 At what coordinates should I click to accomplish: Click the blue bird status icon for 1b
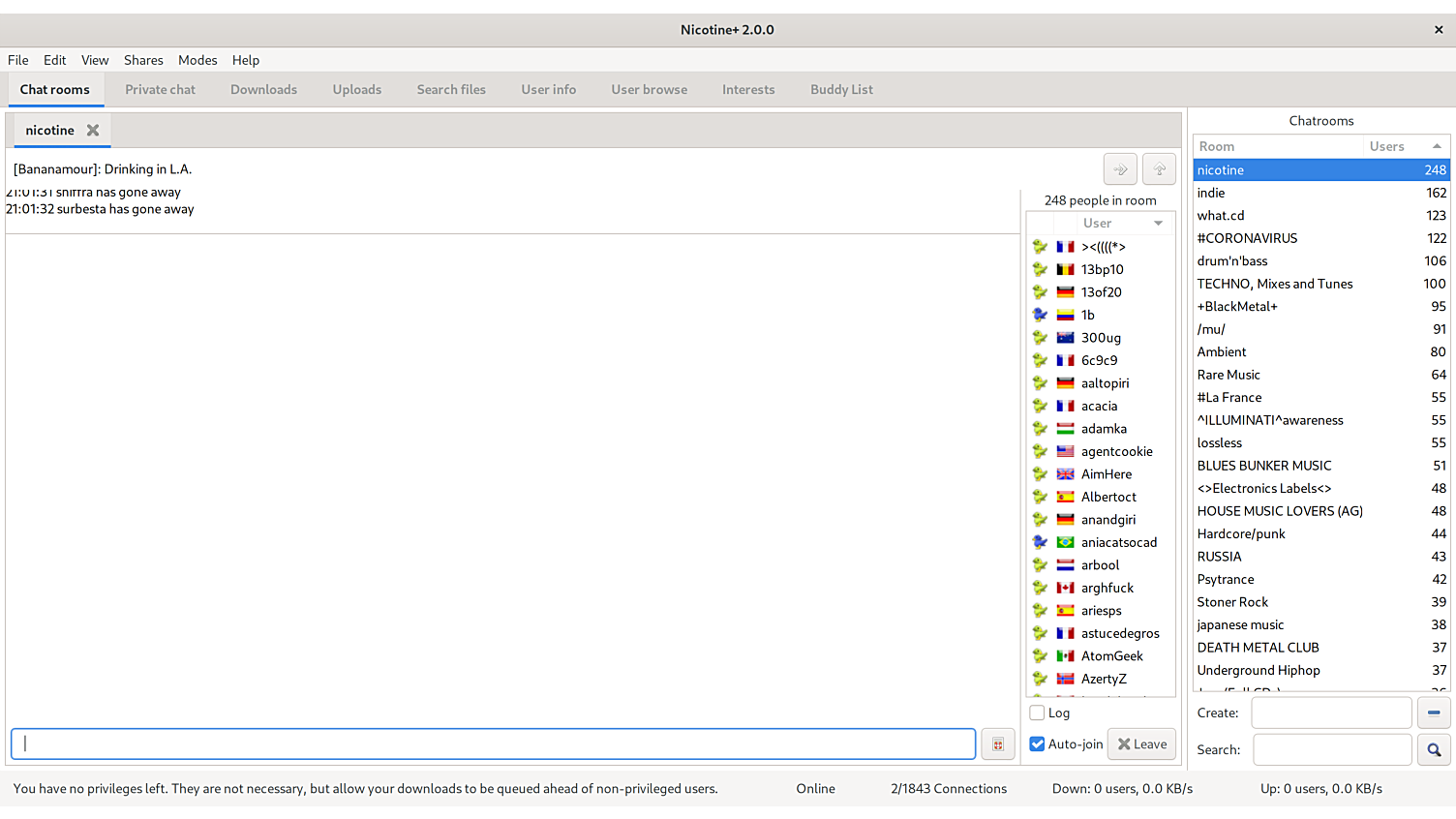[x=1040, y=315]
